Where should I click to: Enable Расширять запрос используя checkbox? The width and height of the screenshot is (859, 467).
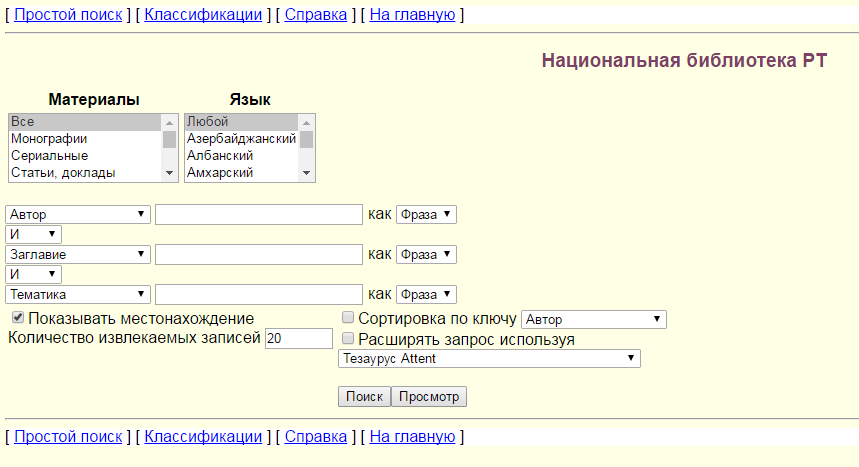pyautogui.click(x=348, y=338)
